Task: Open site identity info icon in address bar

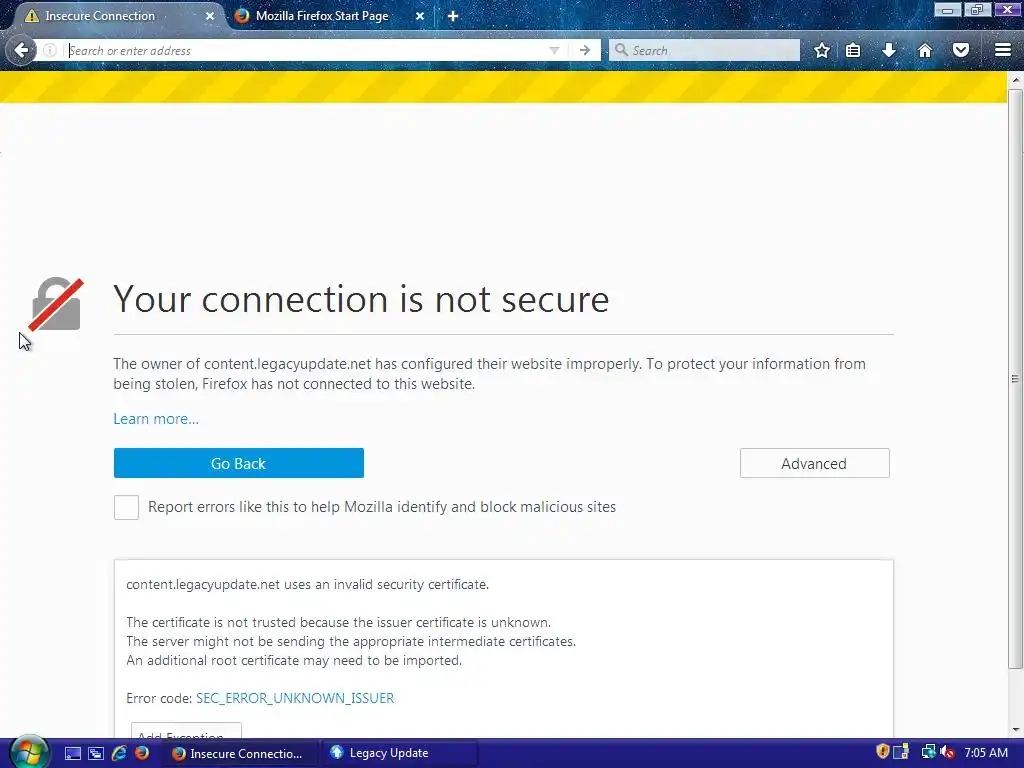Action: (x=50, y=50)
